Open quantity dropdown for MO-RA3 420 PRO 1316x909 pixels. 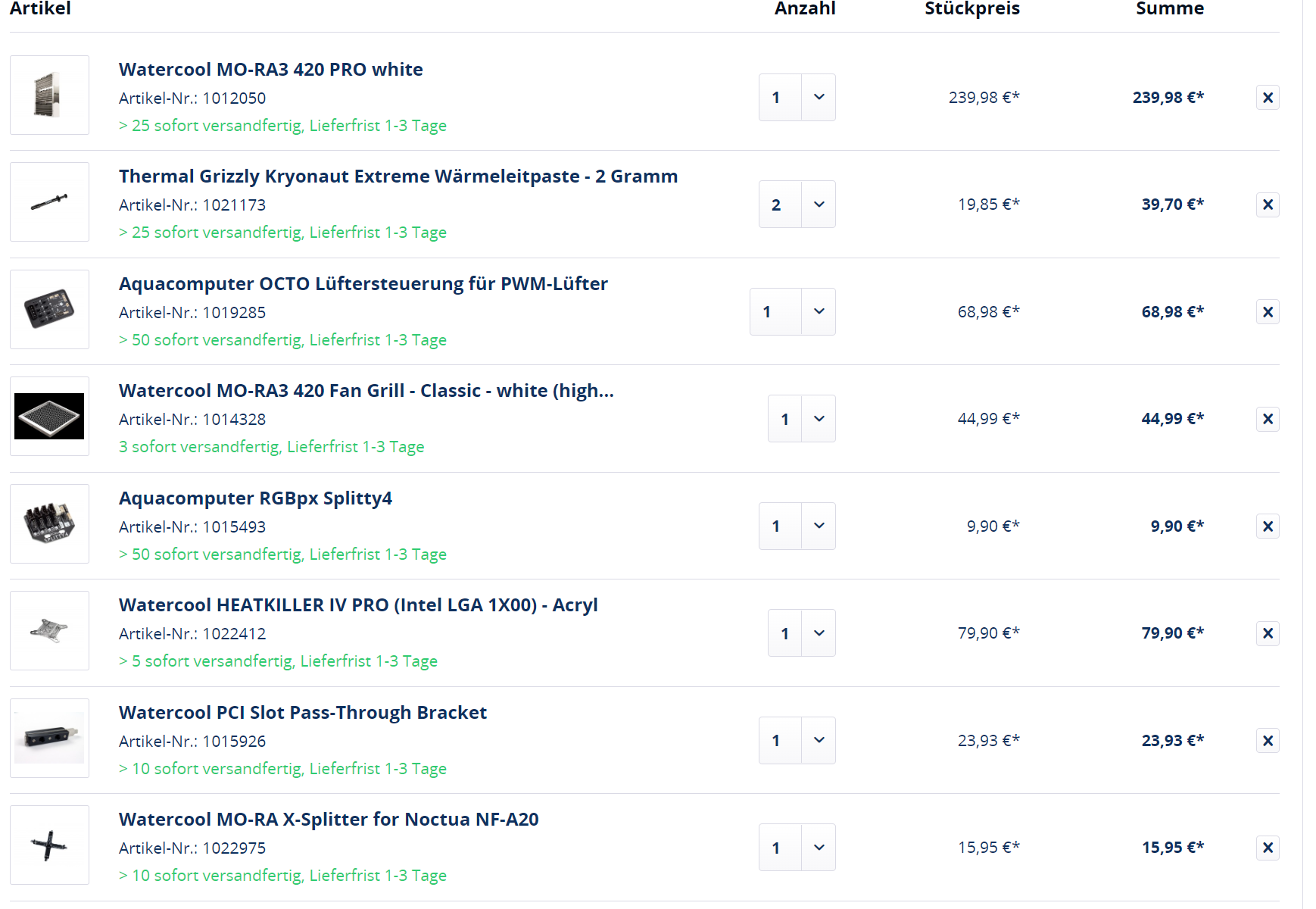pyautogui.click(x=819, y=97)
